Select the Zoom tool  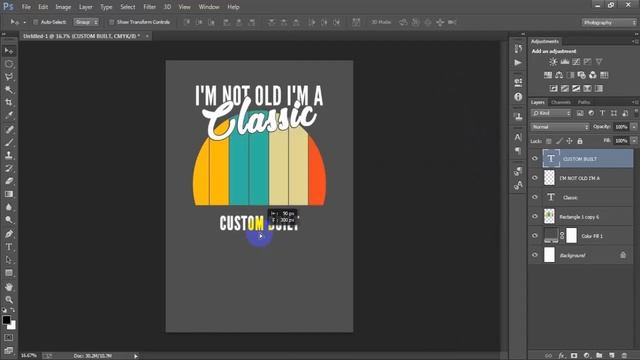(x=9, y=300)
